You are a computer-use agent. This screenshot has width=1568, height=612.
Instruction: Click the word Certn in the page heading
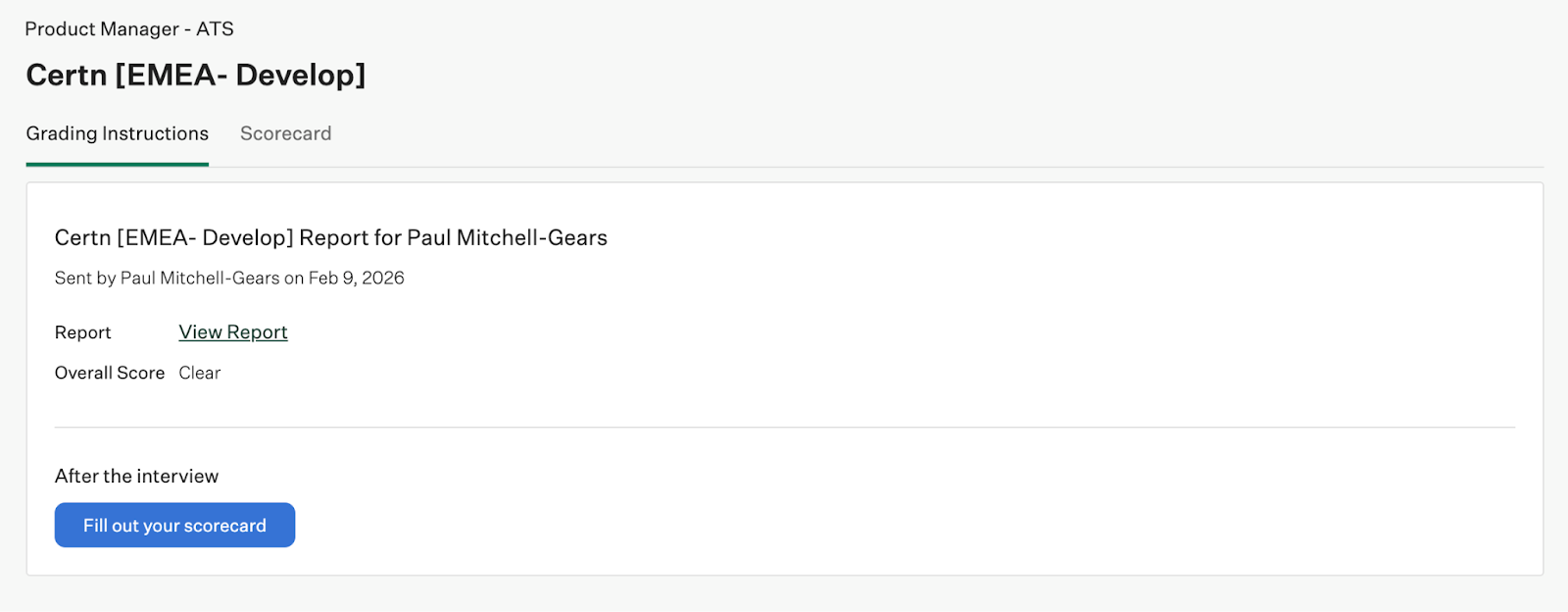click(x=66, y=75)
